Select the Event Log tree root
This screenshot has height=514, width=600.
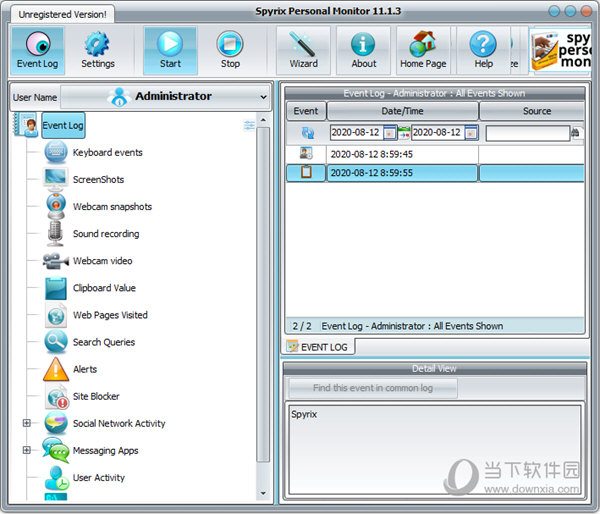tap(63, 125)
